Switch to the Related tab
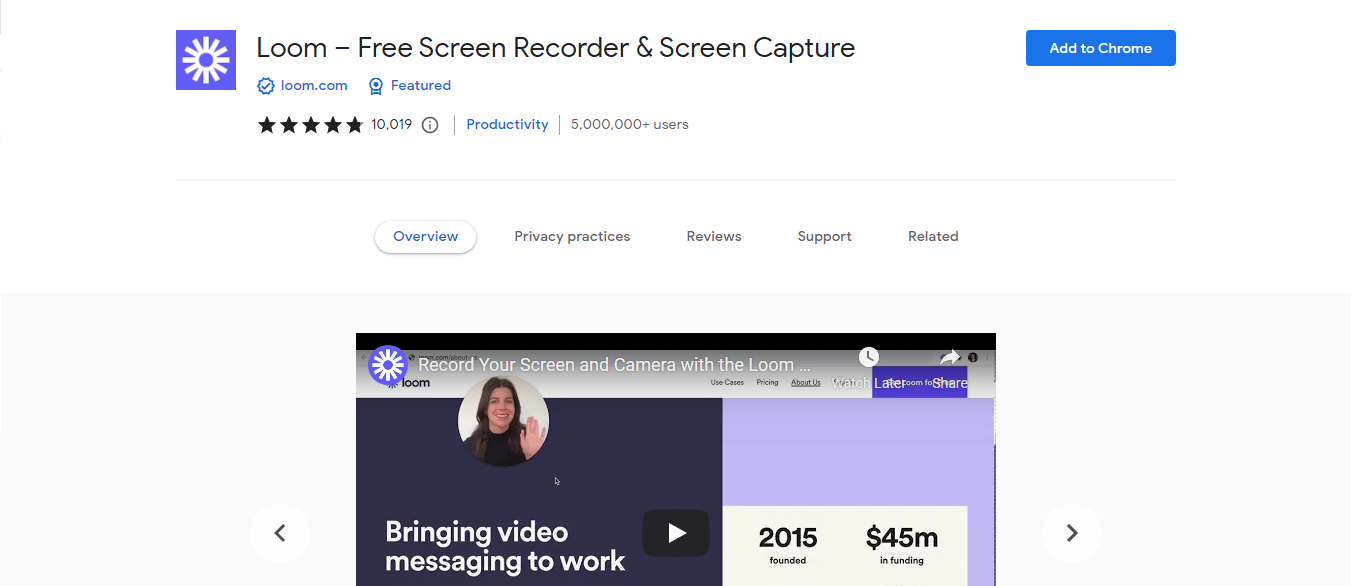The width and height of the screenshot is (1356, 586). (933, 237)
